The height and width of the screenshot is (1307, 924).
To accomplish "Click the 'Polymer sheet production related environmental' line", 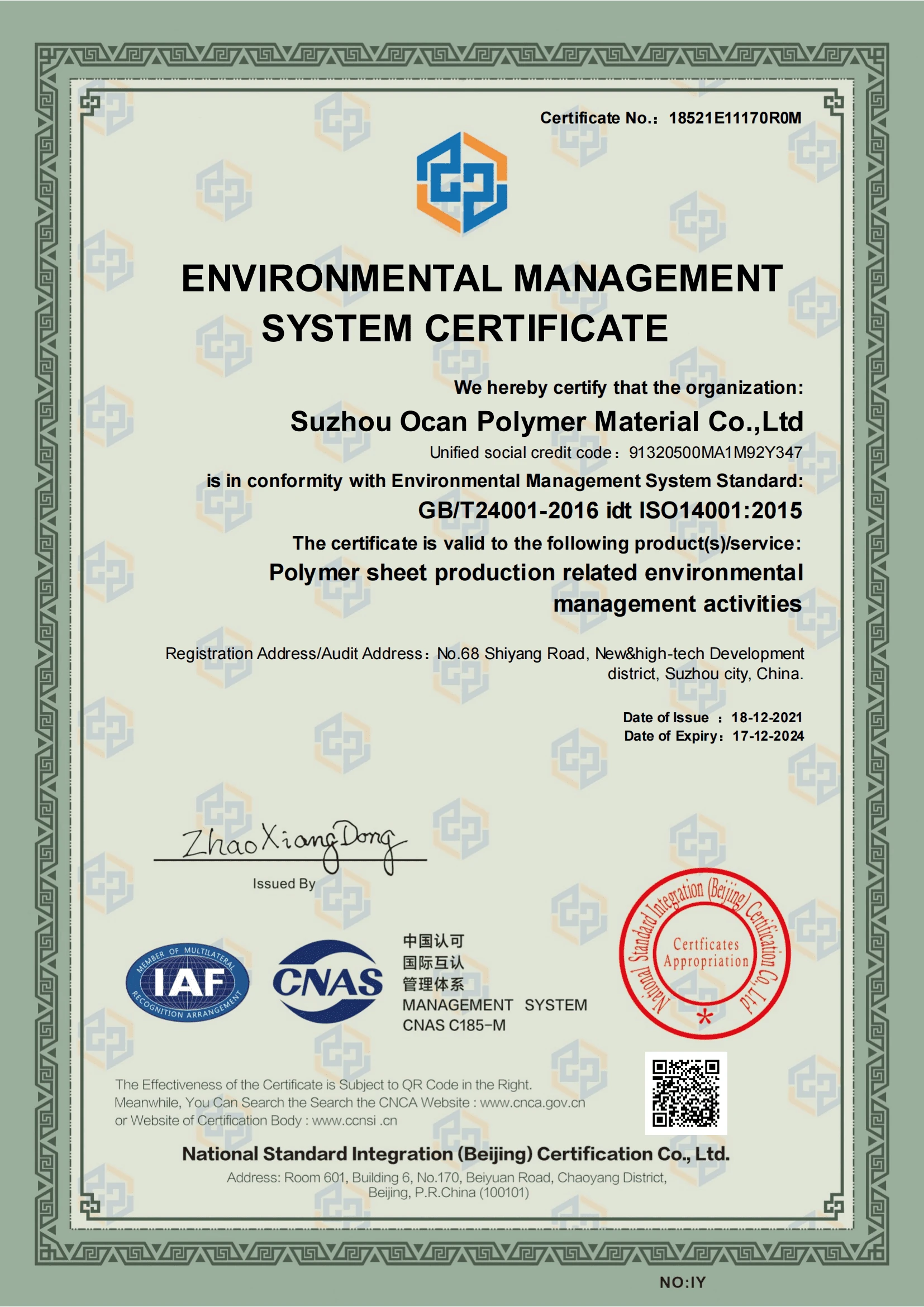I will 536,573.
